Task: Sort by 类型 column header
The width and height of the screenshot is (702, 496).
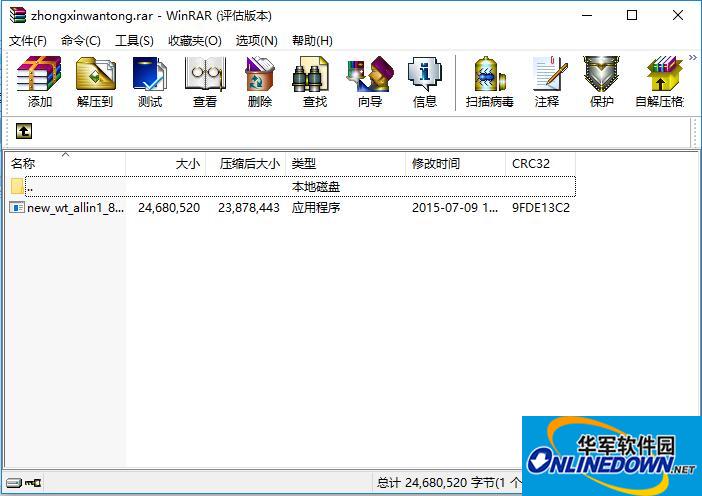Action: [x=345, y=163]
